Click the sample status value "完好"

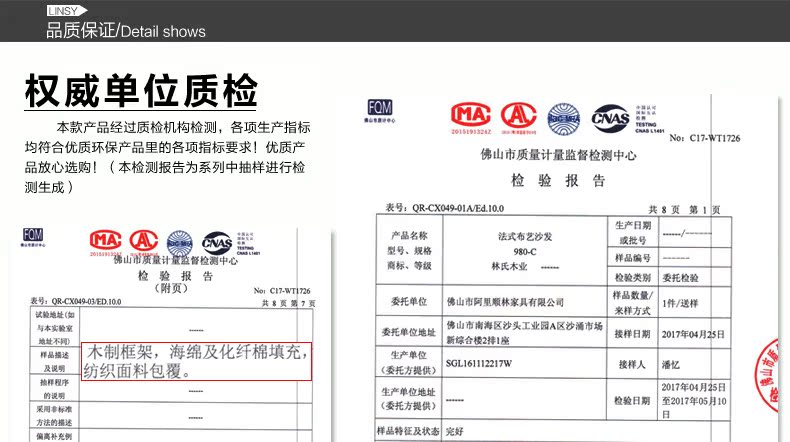point(454,431)
